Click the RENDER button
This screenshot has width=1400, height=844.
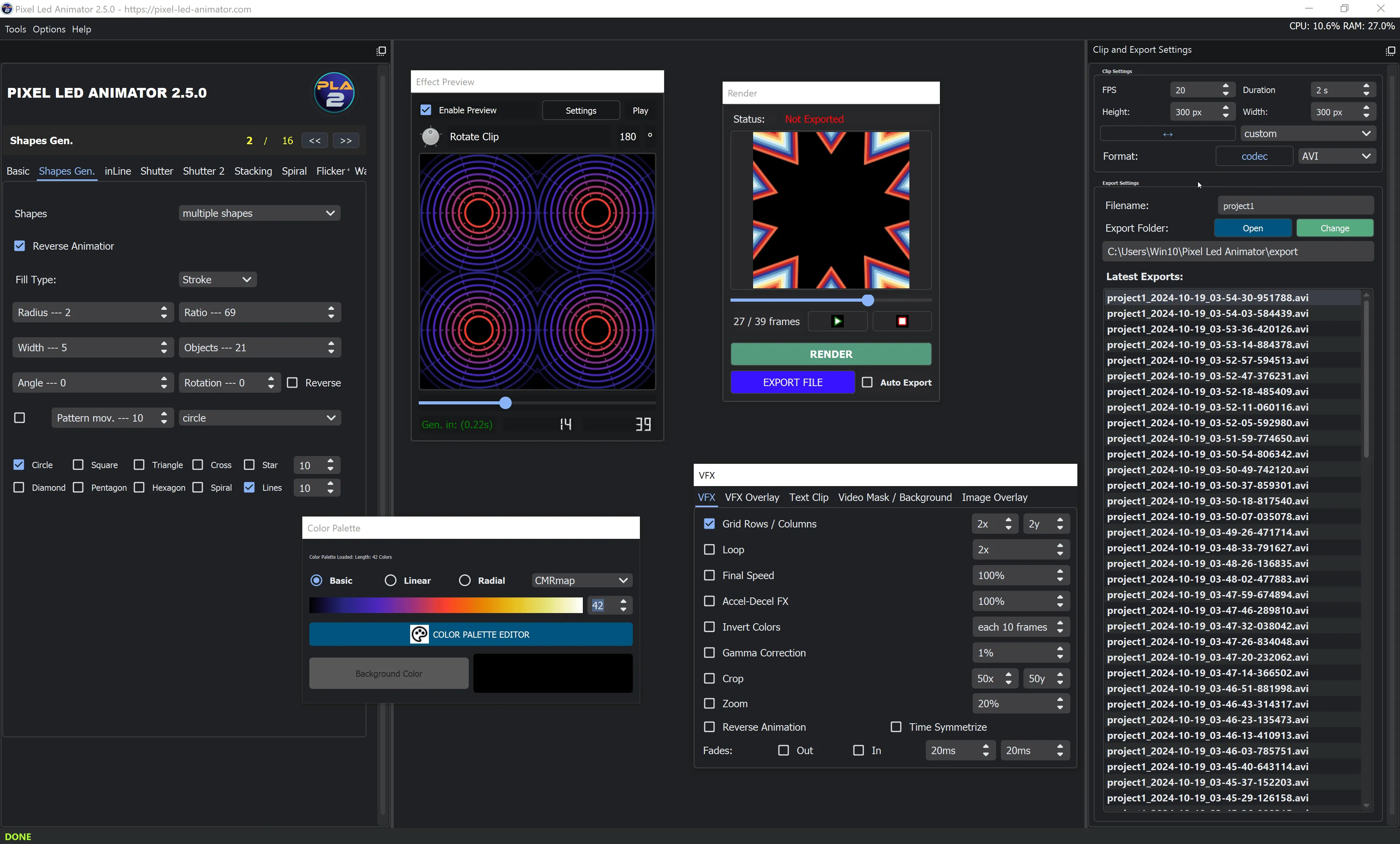pyautogui.click(x=831, y=354)
